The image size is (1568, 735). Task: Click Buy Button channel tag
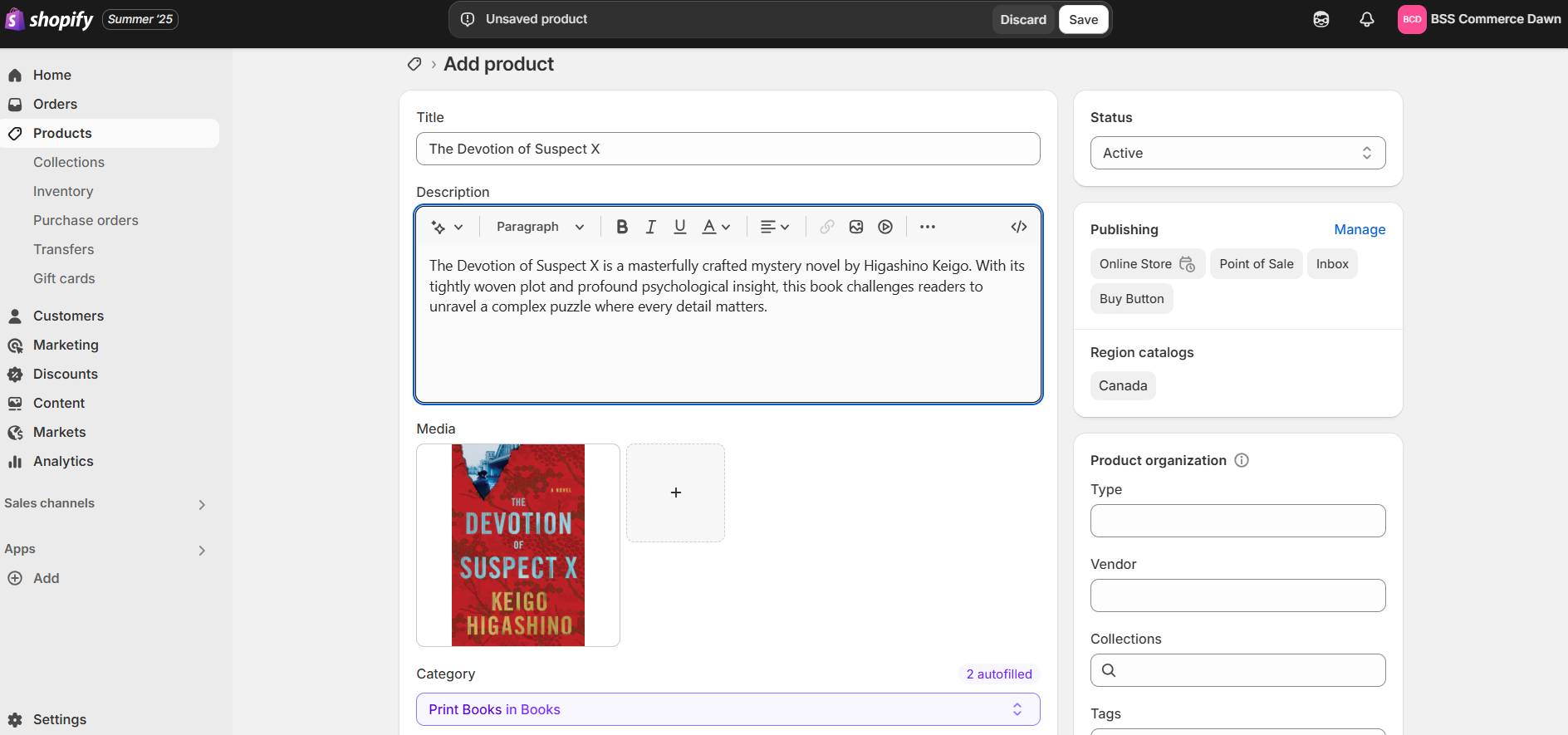click(1131, 299)
